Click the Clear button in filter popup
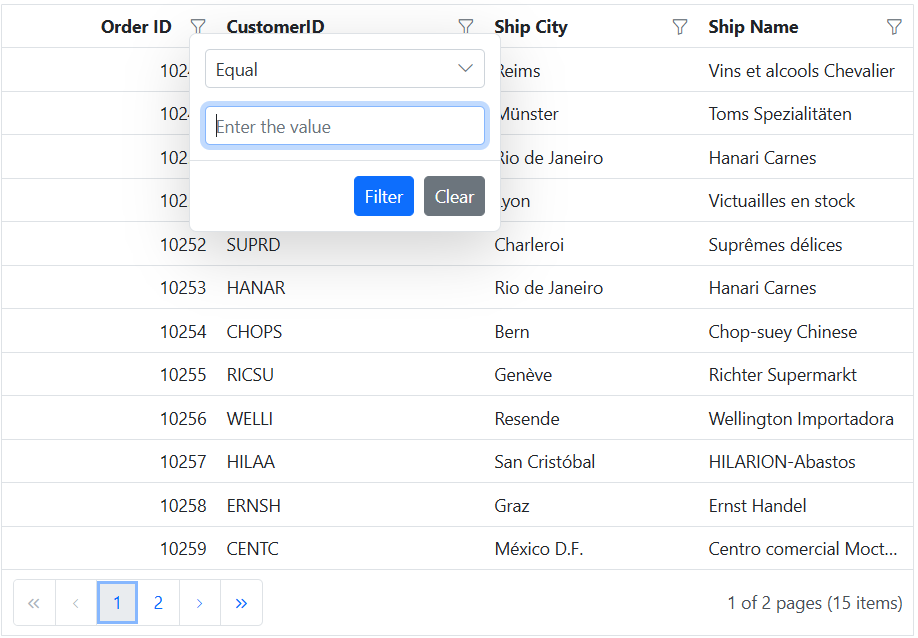 454,196
